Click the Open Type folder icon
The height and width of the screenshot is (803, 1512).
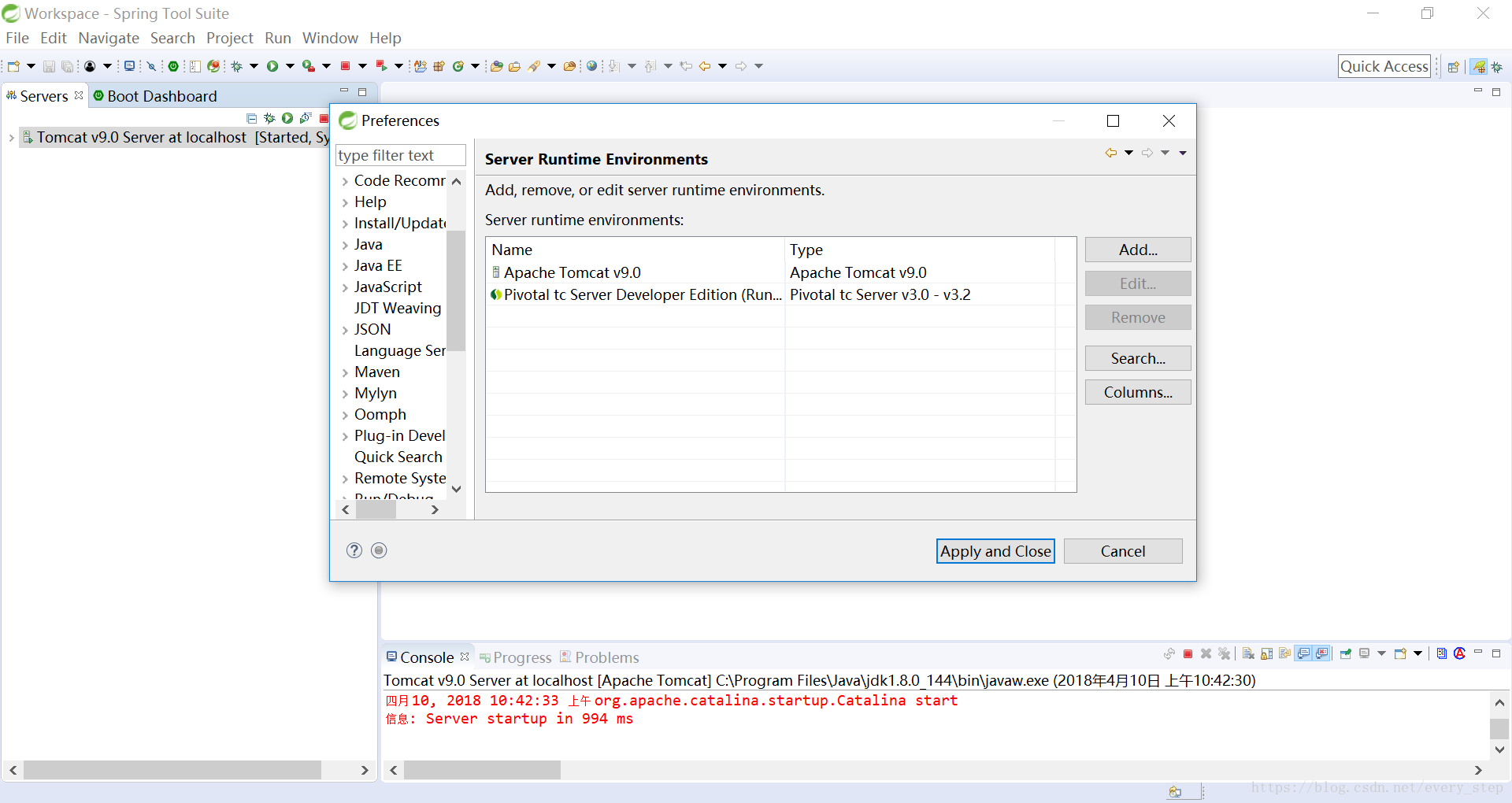(x=497, y=66)
